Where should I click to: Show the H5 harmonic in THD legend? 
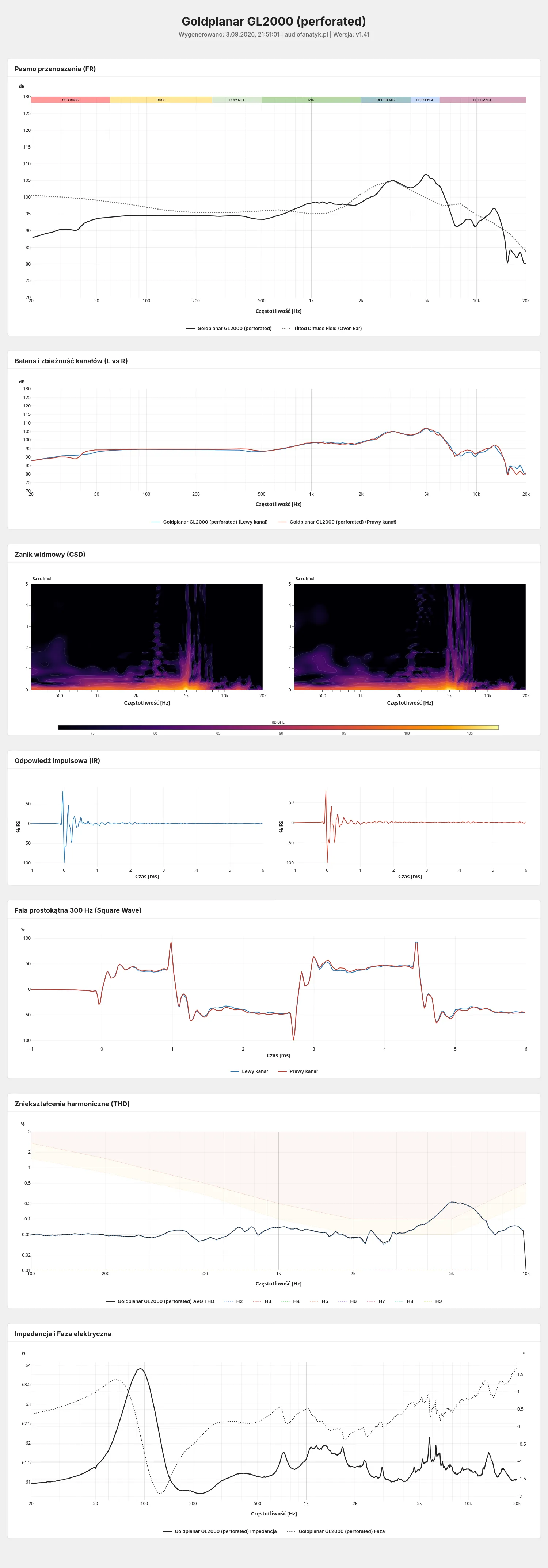319,1301
